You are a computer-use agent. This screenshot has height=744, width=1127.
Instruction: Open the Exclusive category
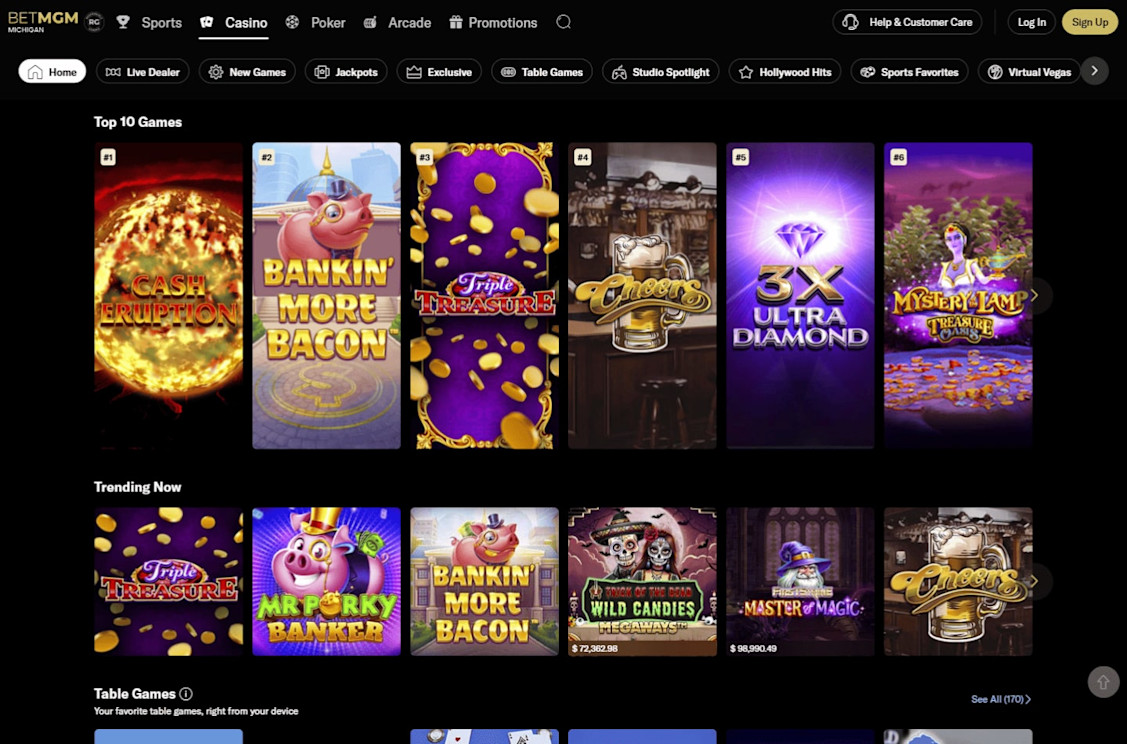point(439,71)
